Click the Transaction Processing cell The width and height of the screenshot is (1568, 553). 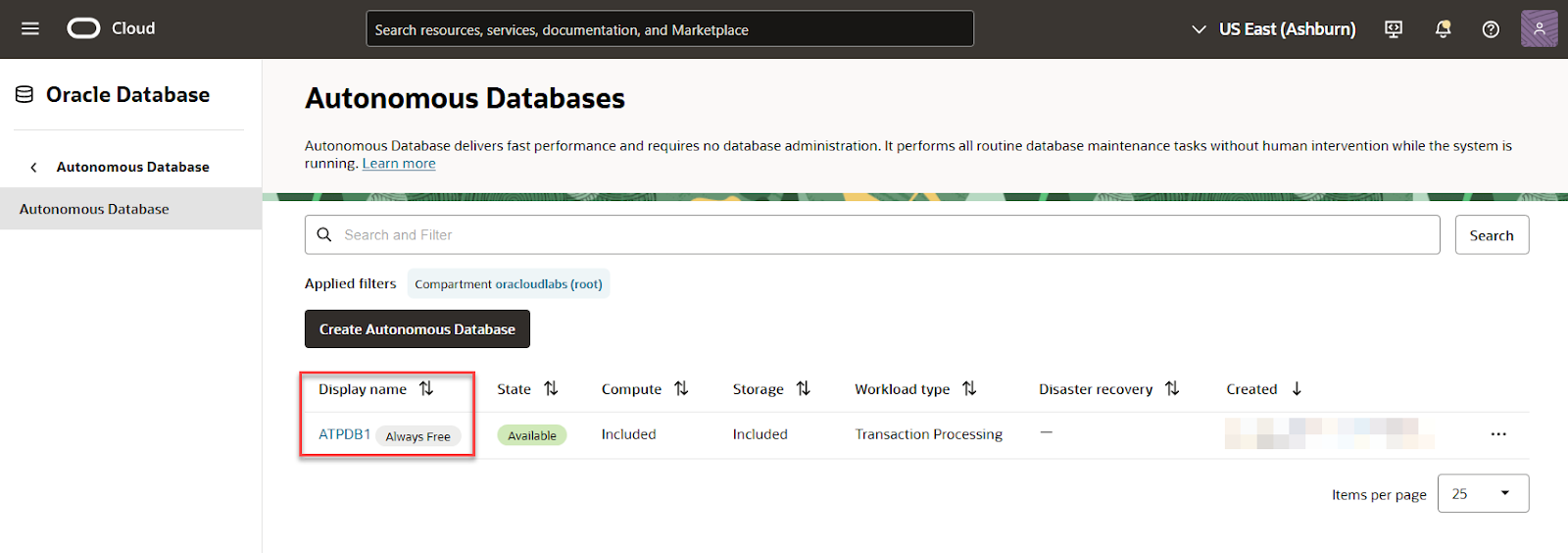tap(928, 434)
